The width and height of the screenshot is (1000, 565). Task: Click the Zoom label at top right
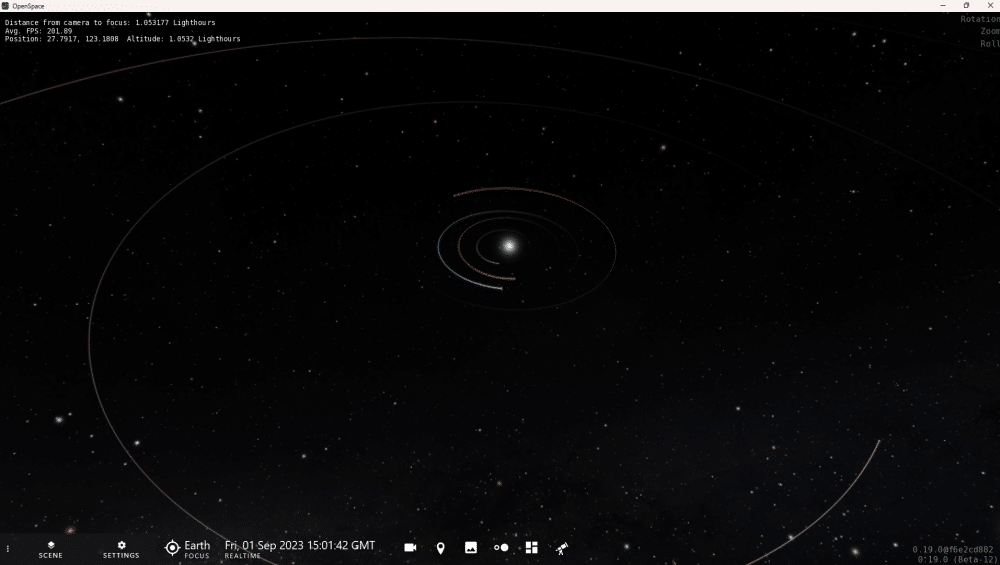tap(990, 31)
